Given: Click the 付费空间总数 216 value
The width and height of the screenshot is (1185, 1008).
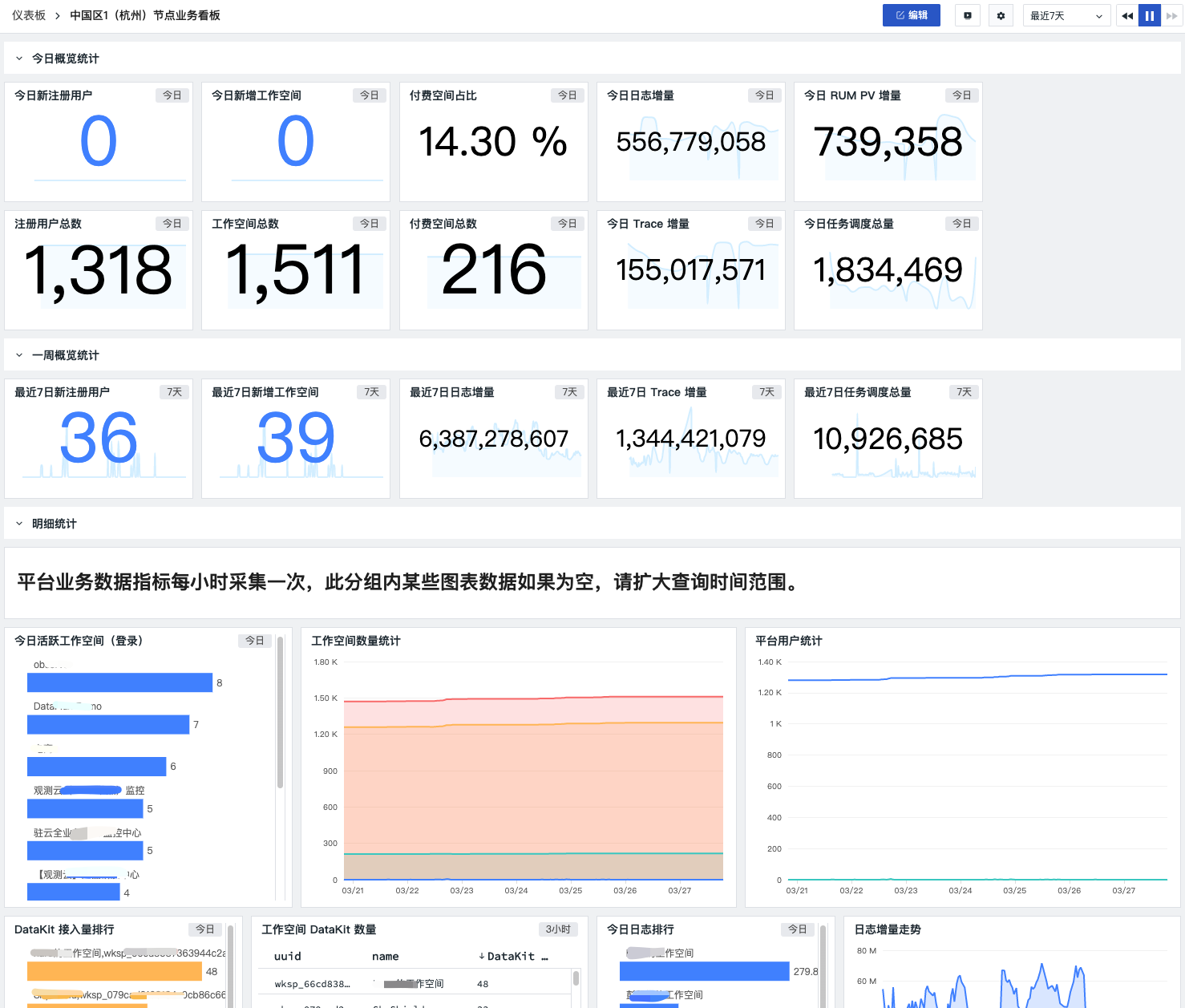Looking at the screenshot, I should (x=493, y=270).
